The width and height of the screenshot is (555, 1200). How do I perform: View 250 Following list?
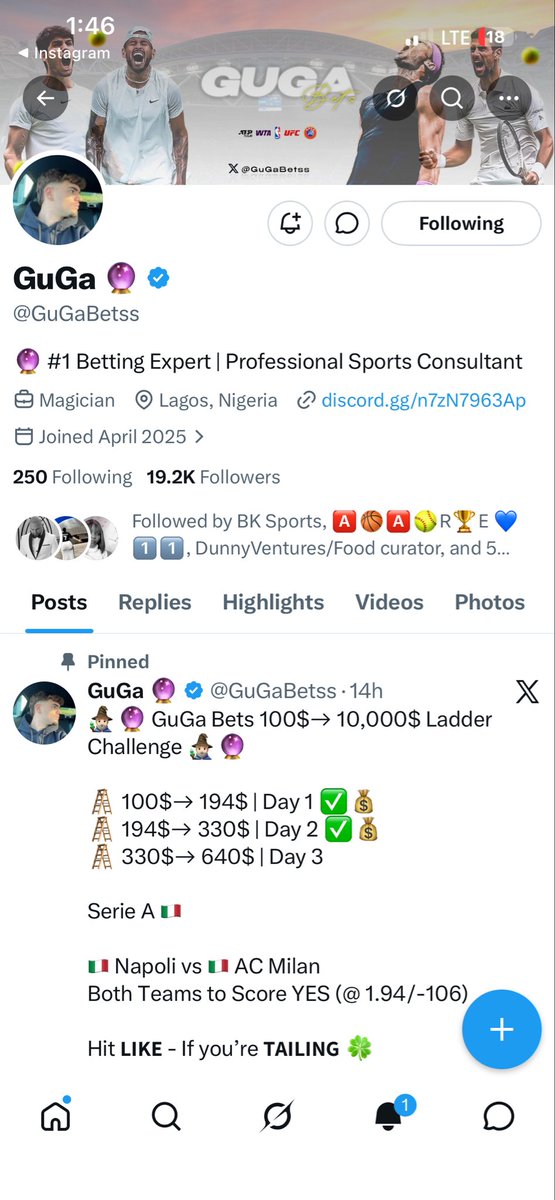[x=72, y=477]
